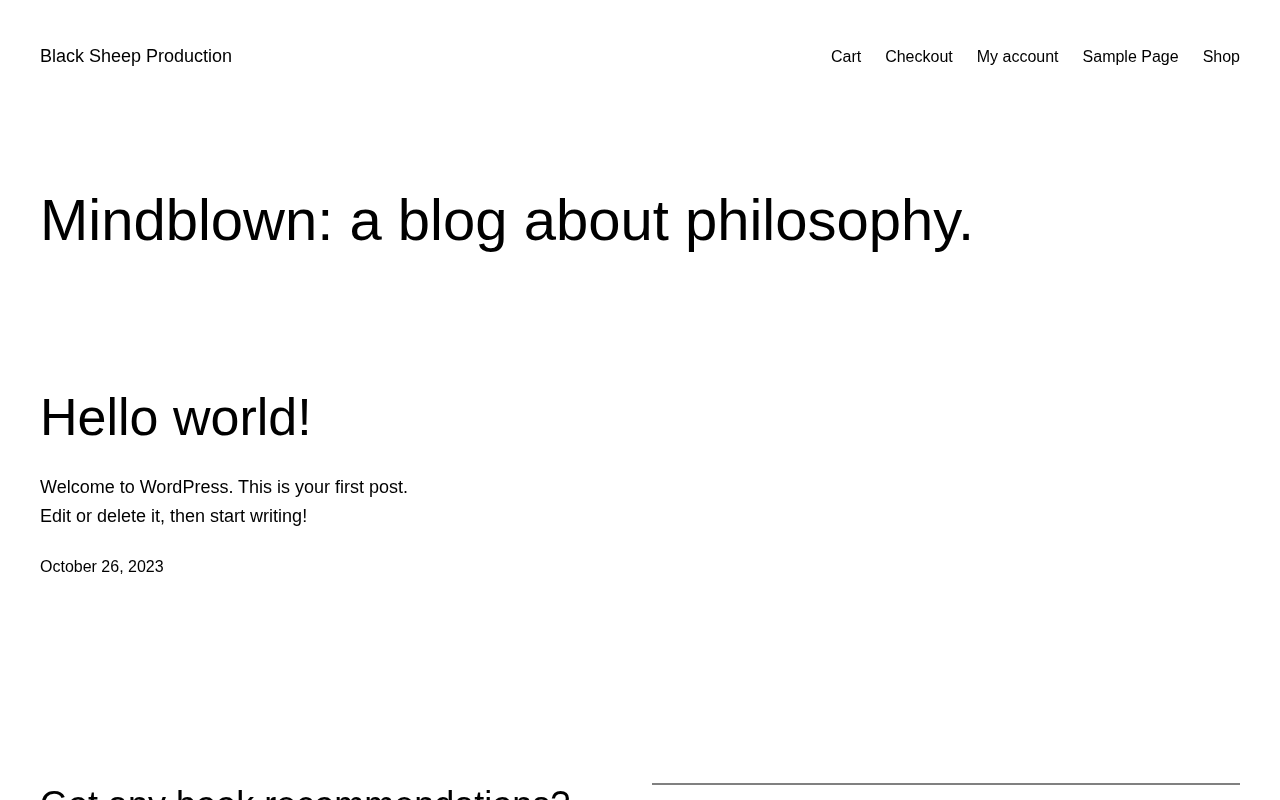Click the word "Edit" in the excerpt
The height and width of the screenshot is (800, 1280).
(x=56, y=516)
